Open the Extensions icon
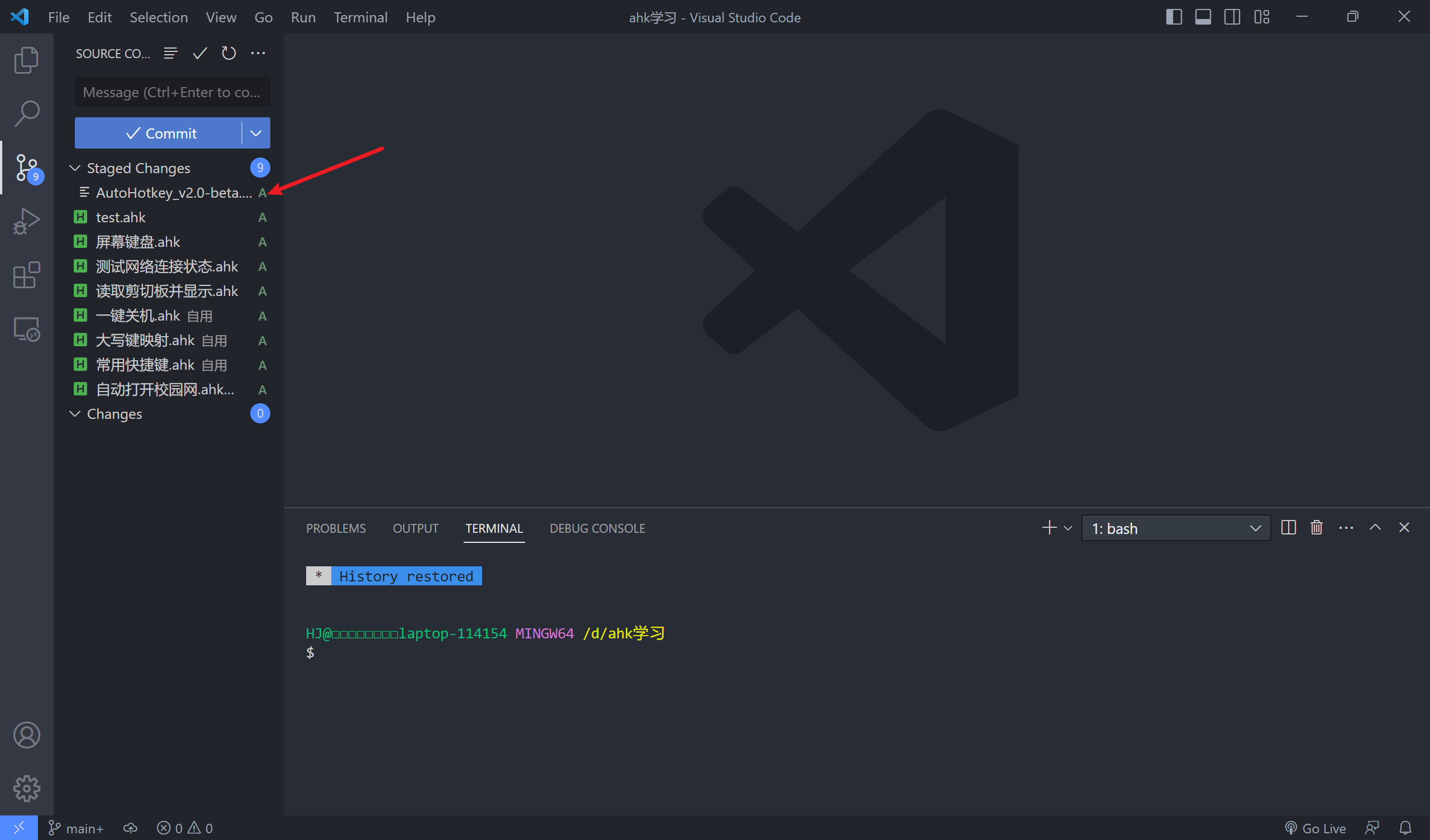 click(x=26, y=274)
